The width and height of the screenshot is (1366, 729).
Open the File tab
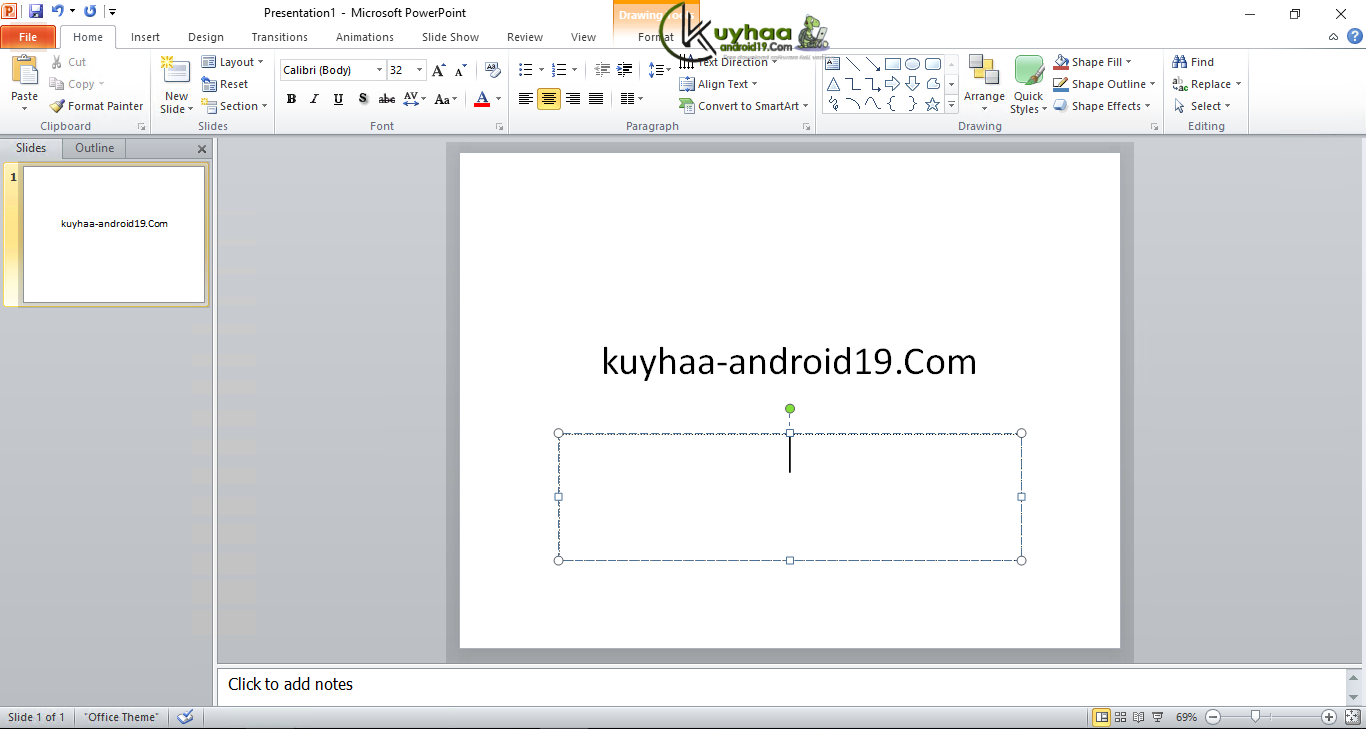point(28,37)
